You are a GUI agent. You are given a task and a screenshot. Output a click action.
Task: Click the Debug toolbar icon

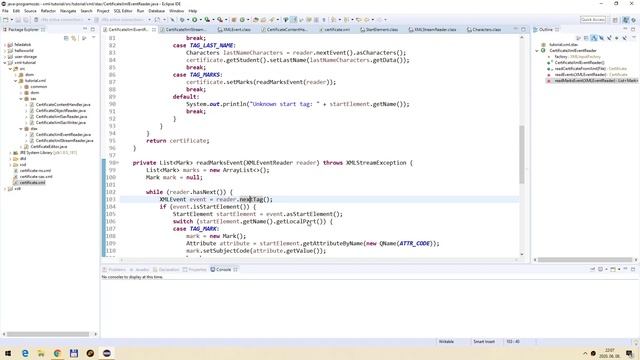coord(182,20)
